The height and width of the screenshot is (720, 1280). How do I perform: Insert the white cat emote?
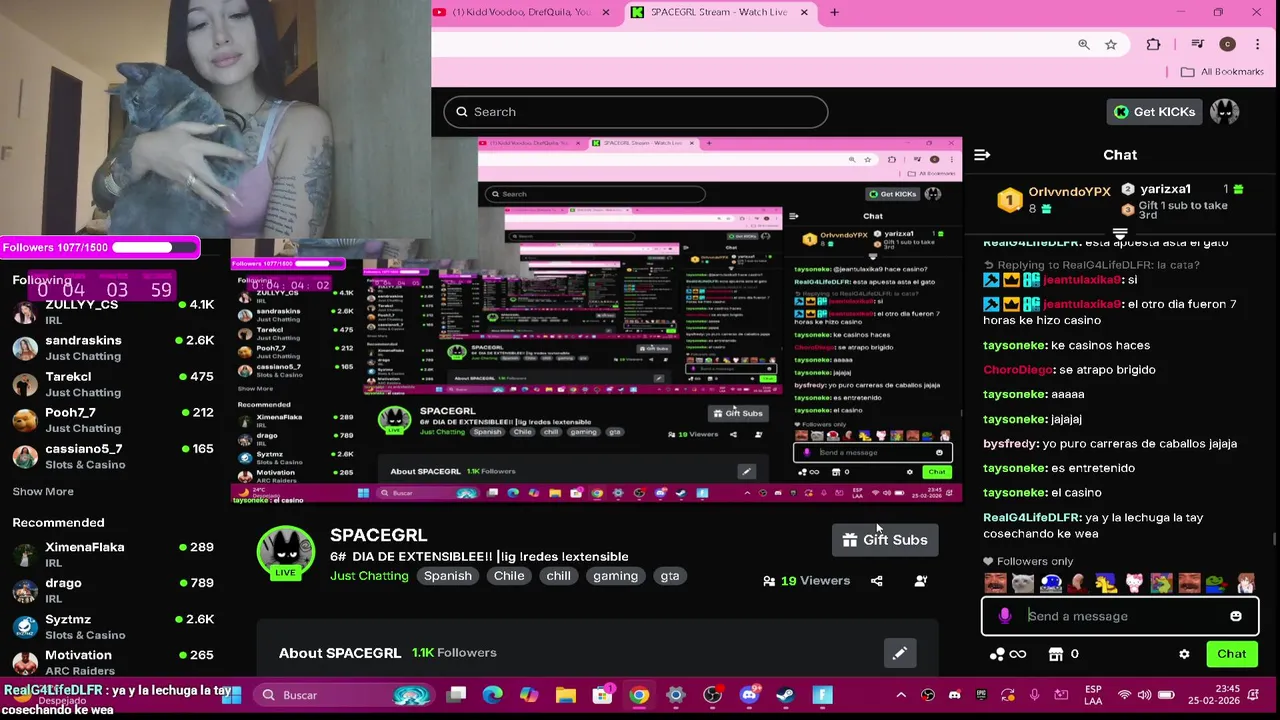1022,583
